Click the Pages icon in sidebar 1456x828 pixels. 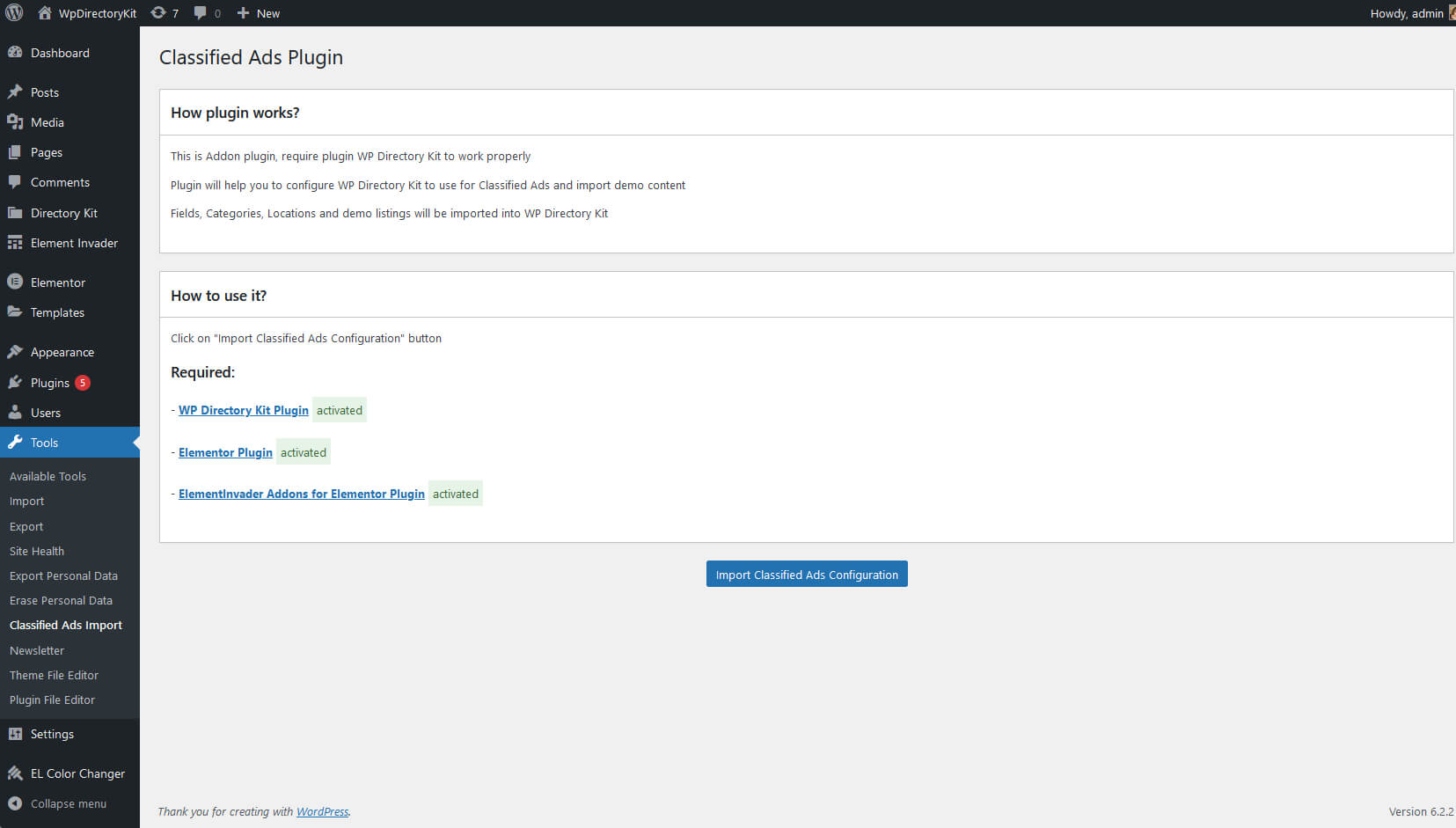pyautogui.click(x=15, y=152)
